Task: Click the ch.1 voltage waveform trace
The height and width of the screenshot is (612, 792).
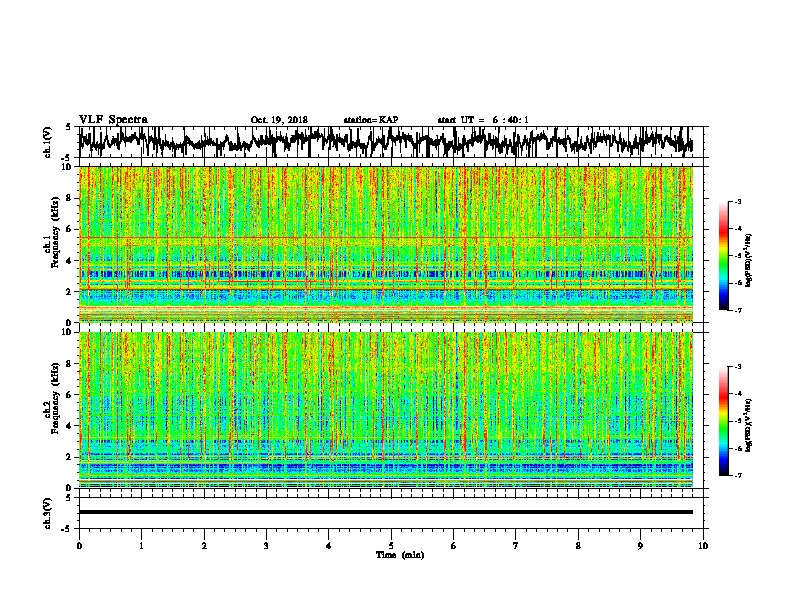Action: pyautogui.click(x=385, y=141)
